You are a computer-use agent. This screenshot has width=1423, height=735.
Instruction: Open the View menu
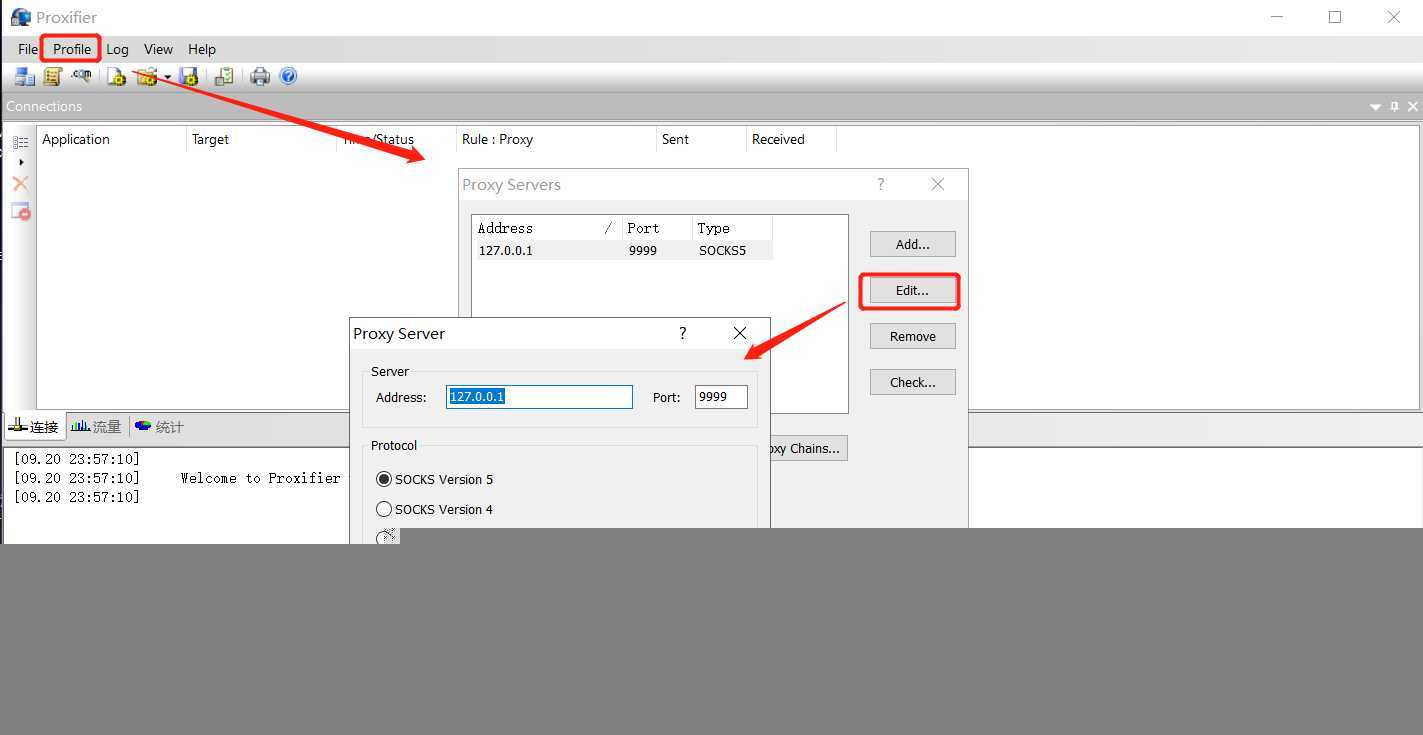pyautogui.click(x=158, y=49)
